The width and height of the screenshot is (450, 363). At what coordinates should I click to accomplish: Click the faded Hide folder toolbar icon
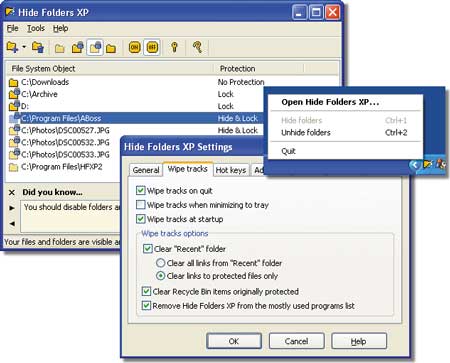click(60, 49)
